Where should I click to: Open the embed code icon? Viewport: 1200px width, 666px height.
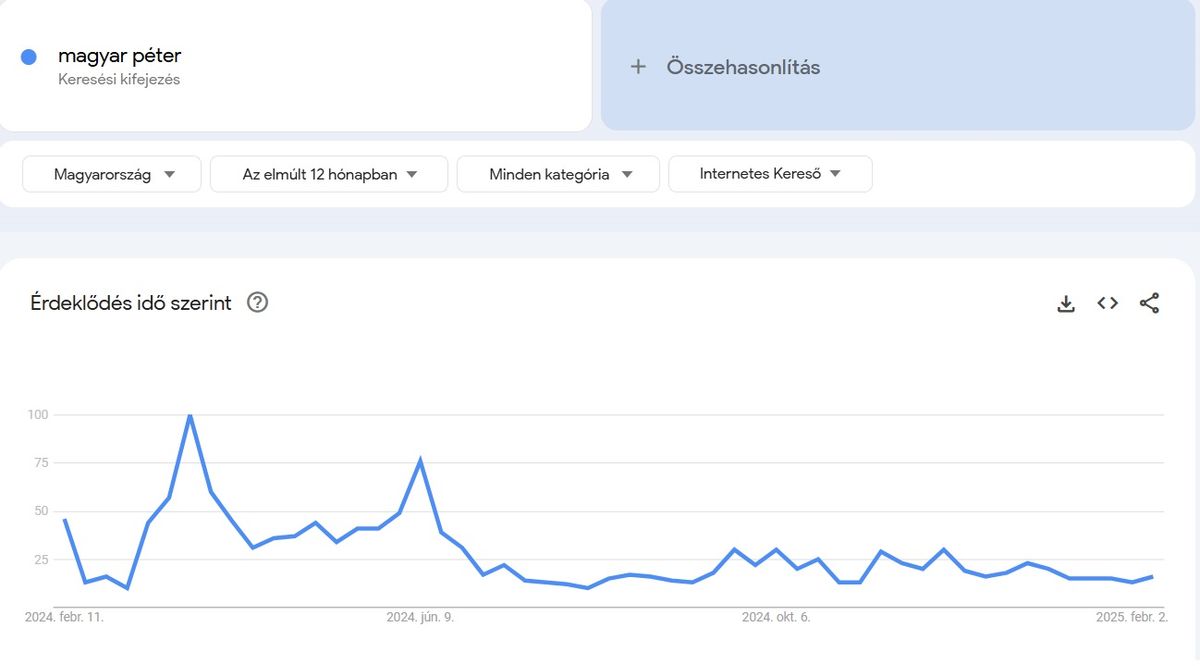[1107, 303]
